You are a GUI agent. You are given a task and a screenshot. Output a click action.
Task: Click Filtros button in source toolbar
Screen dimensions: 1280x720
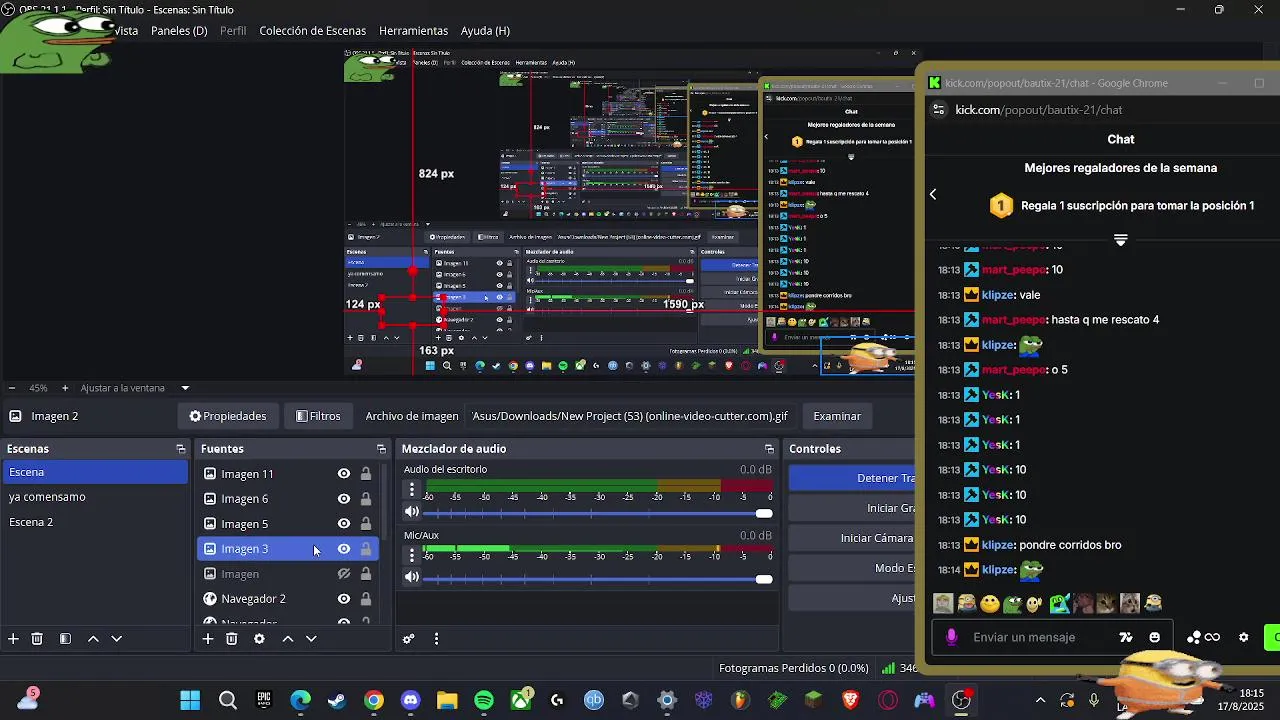tap(319, 416)
